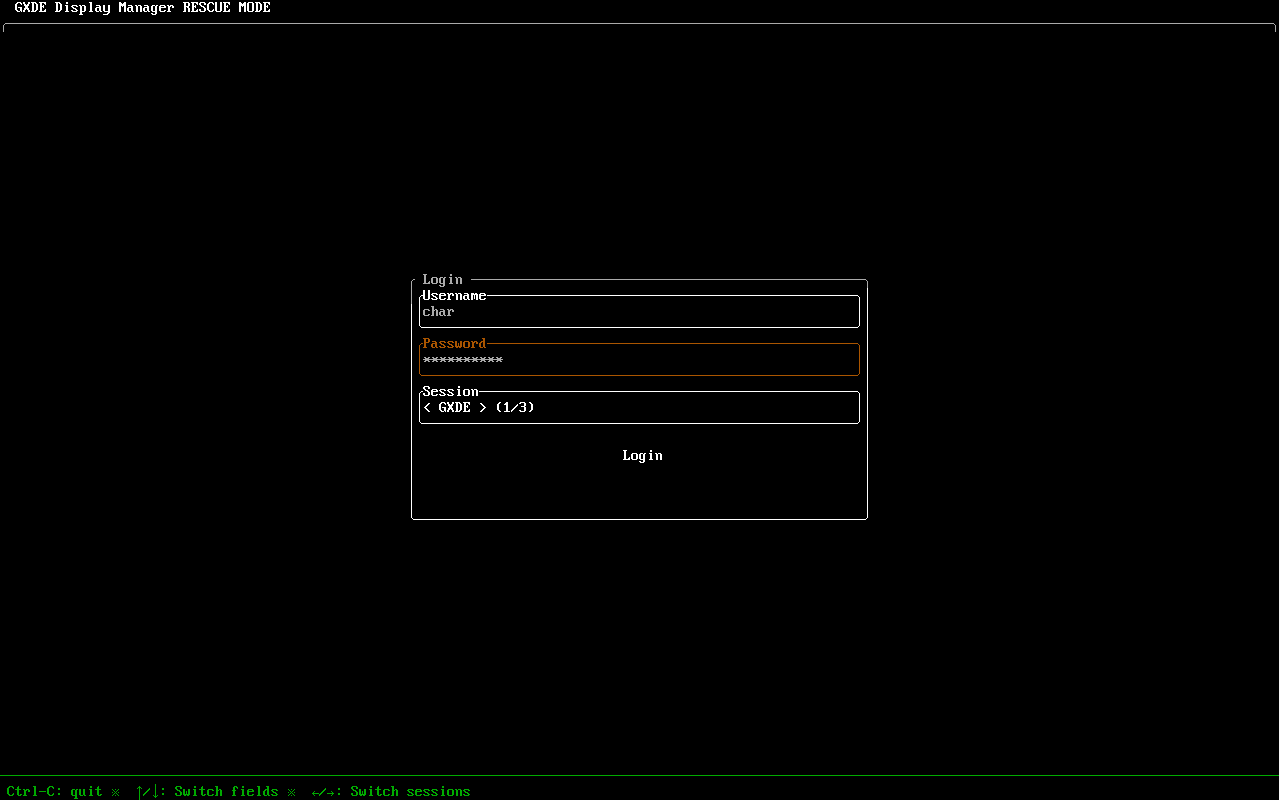Image resolution: width=1280 pixels, height=800 pixels.
Task: Click the Login button
Action: [642, 455]
